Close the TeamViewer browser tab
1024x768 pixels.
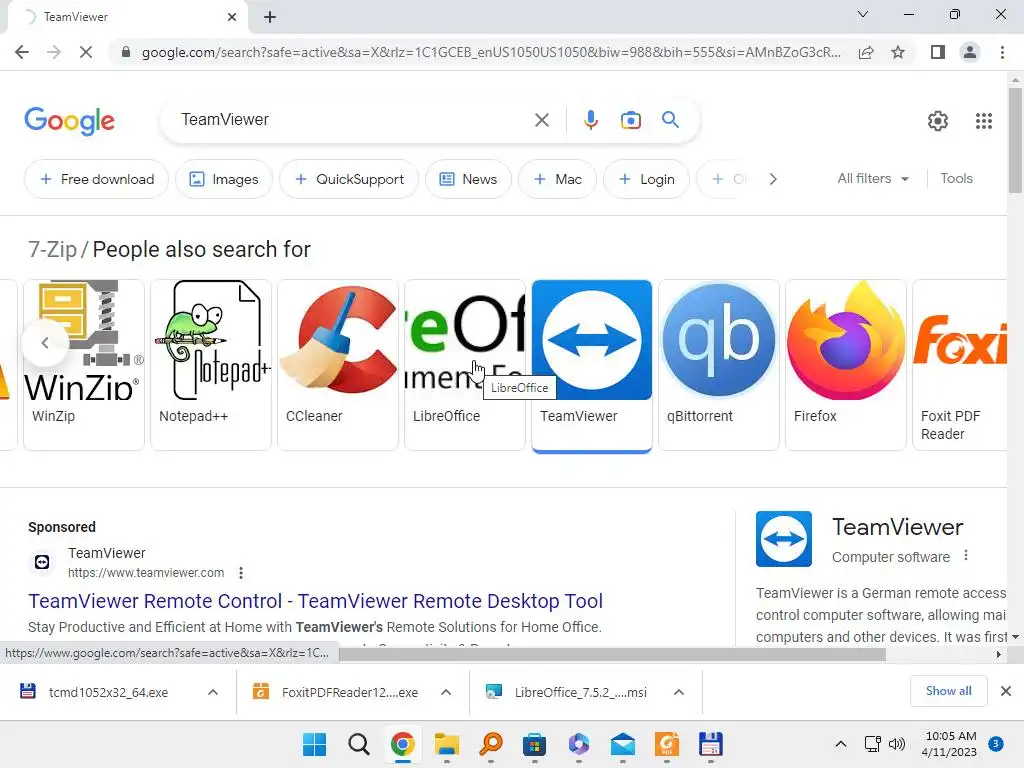pos(232,17)
